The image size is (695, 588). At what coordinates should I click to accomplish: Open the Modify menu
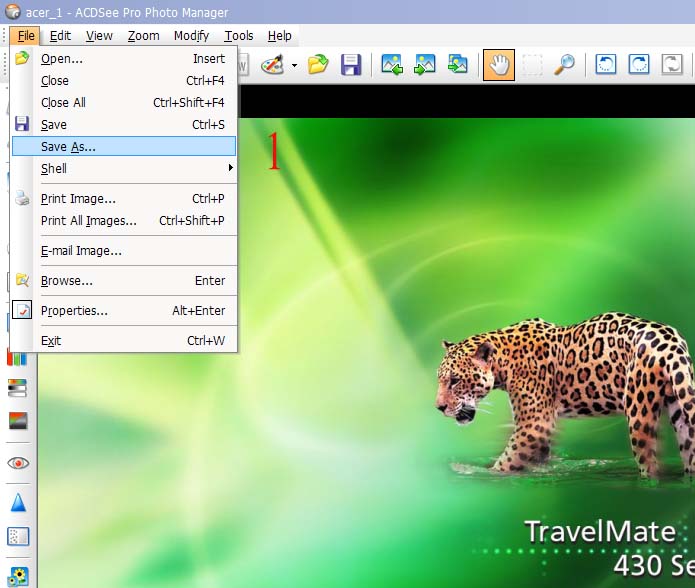tap(191, 35)
